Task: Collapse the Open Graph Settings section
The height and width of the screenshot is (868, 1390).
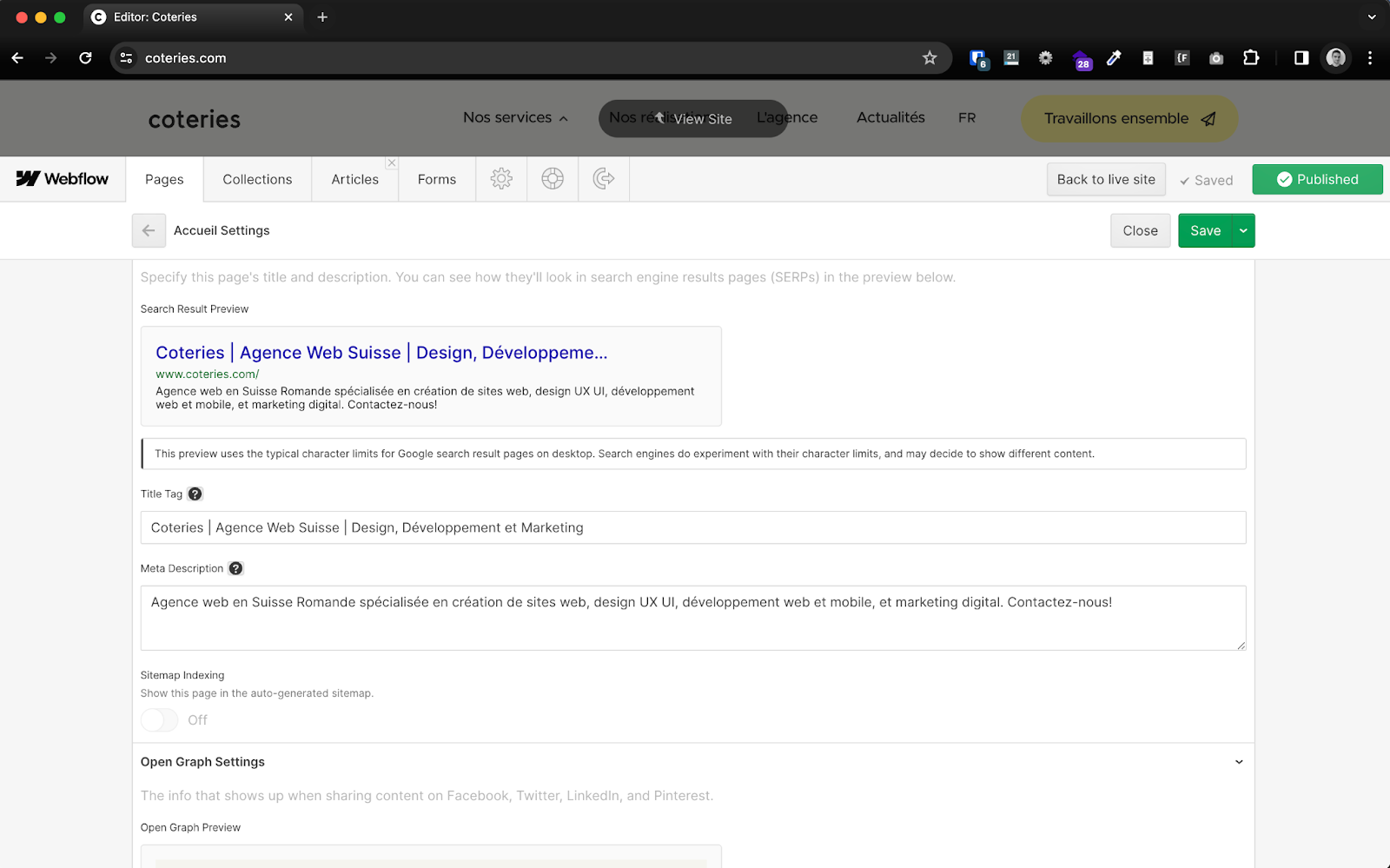Action: click(x=1239, y=762)
